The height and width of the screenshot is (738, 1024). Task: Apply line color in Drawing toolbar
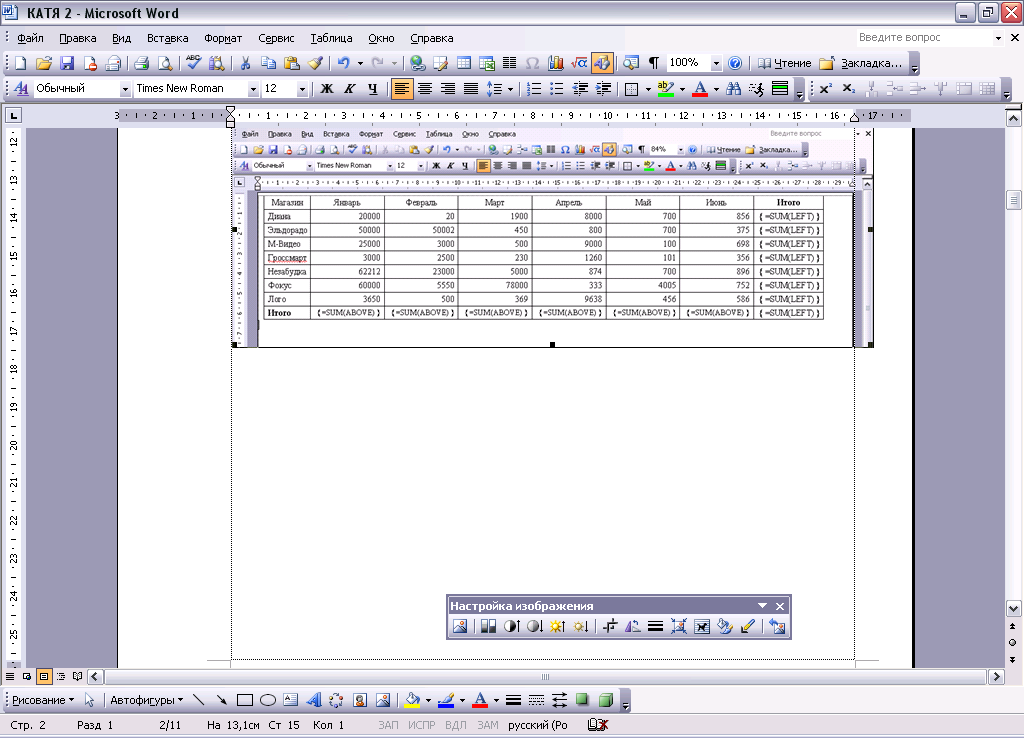446,700
